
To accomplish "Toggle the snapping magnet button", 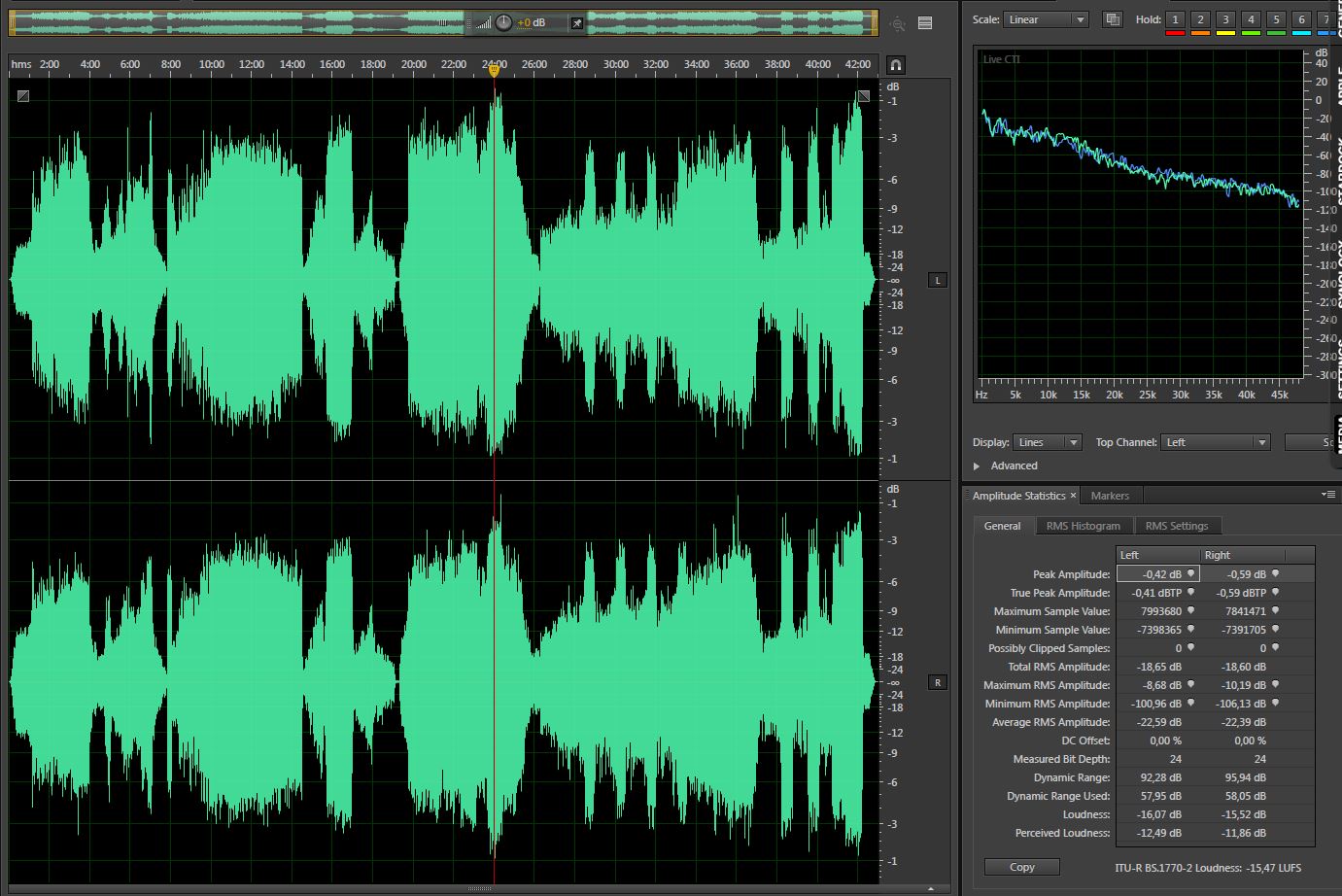I will [896, 65].
